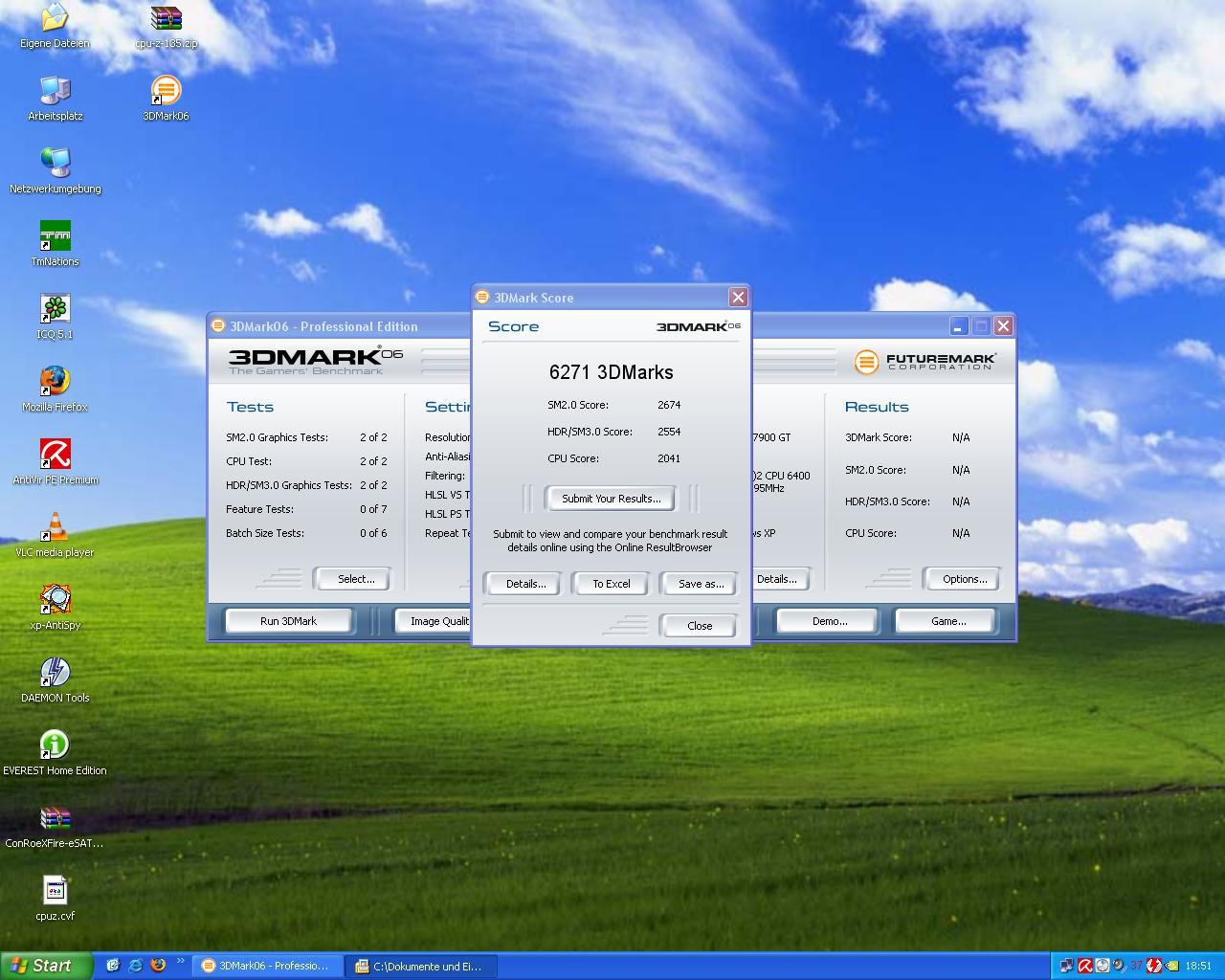Open the cpu-z-135.zip archive icon
The width and height of the screenshot is (1225, 980).
click(x=166, y=26)
